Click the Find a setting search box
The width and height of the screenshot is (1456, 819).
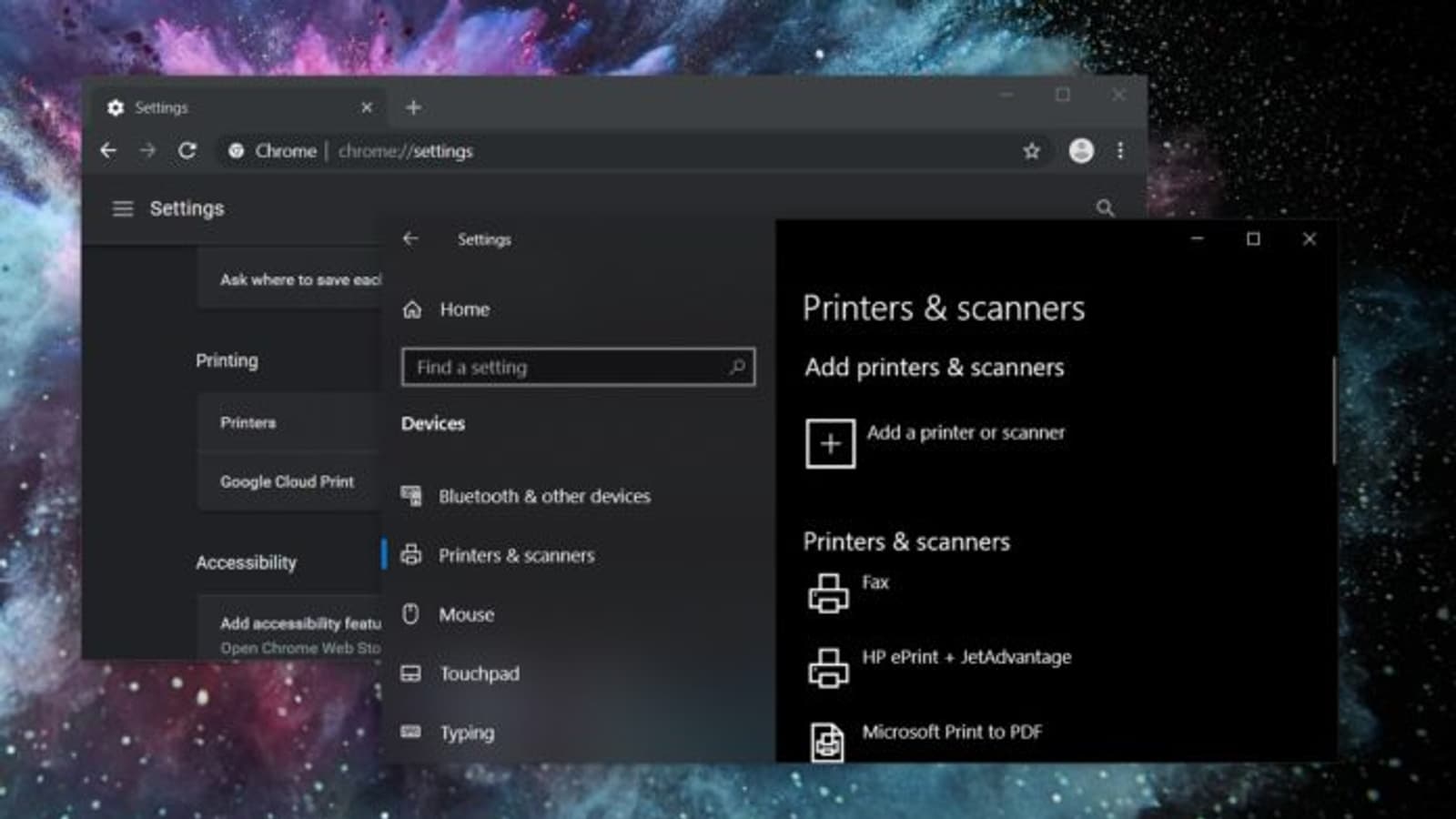(578, 367)
